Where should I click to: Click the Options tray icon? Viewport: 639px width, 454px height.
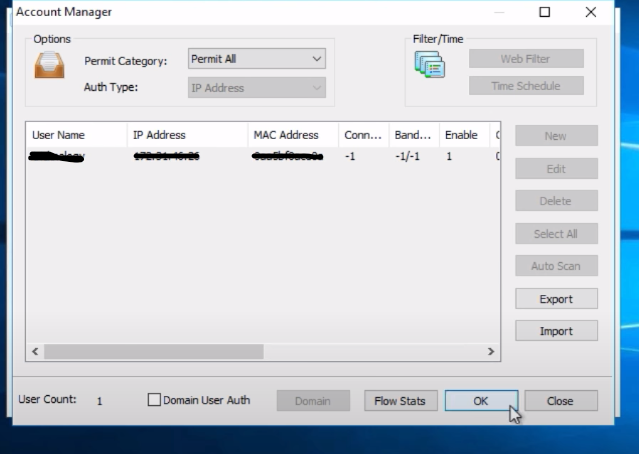coord(49,65)
